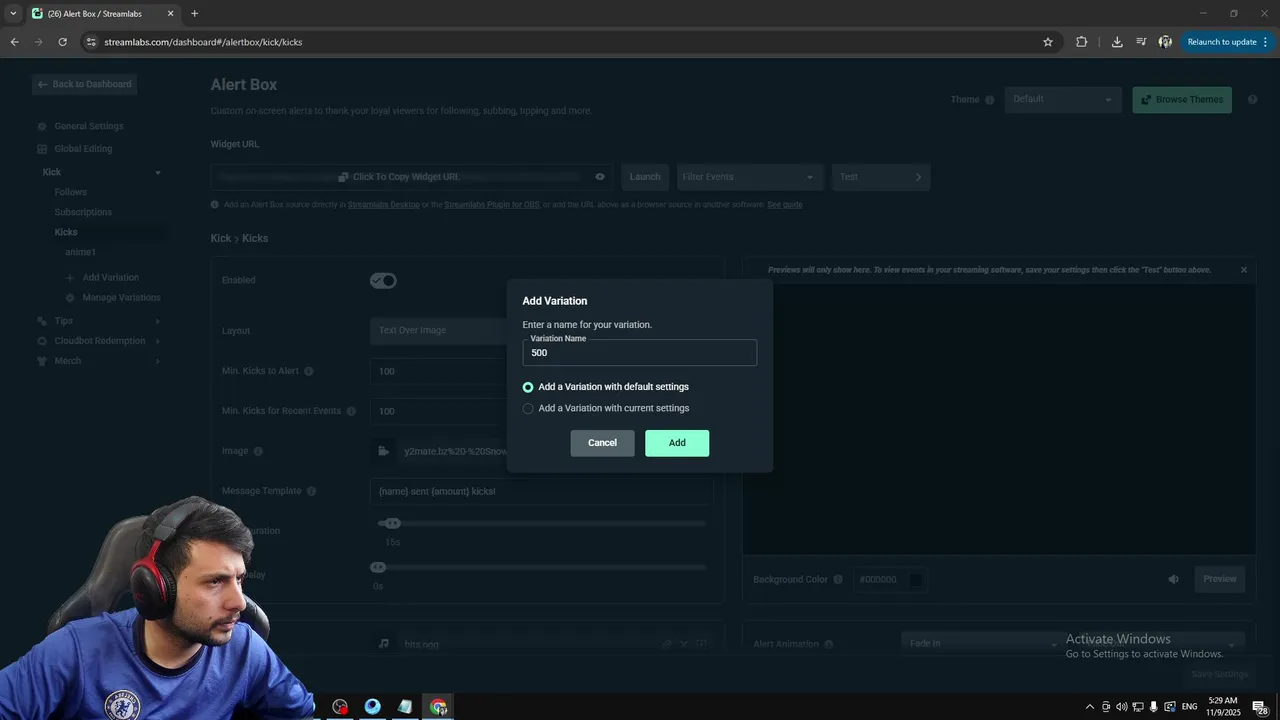Open the Alert Animation Fade In dropdown
This screenshot has height=720, width=1280.
(x=980, y=644)
